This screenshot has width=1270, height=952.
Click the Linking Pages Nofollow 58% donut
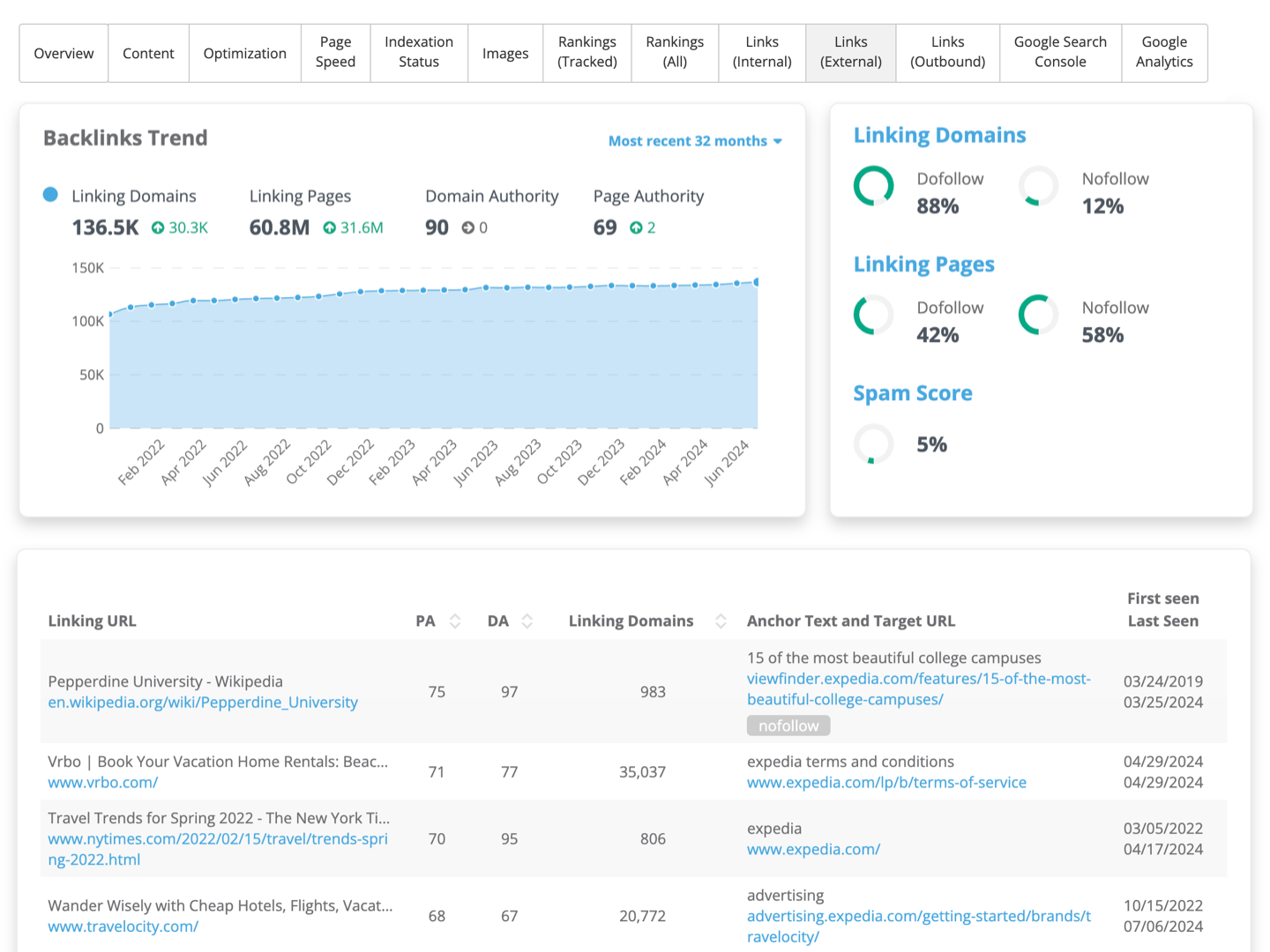pos(1039,316)
